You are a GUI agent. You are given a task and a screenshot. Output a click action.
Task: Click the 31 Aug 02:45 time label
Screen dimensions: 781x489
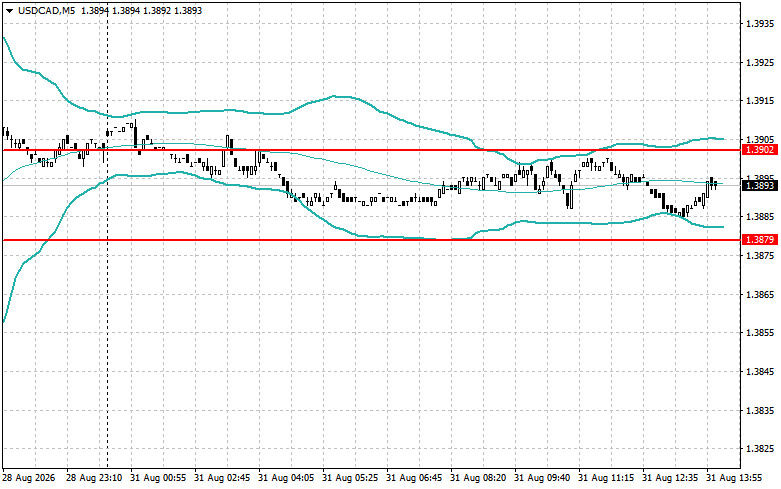pos(222,478)
